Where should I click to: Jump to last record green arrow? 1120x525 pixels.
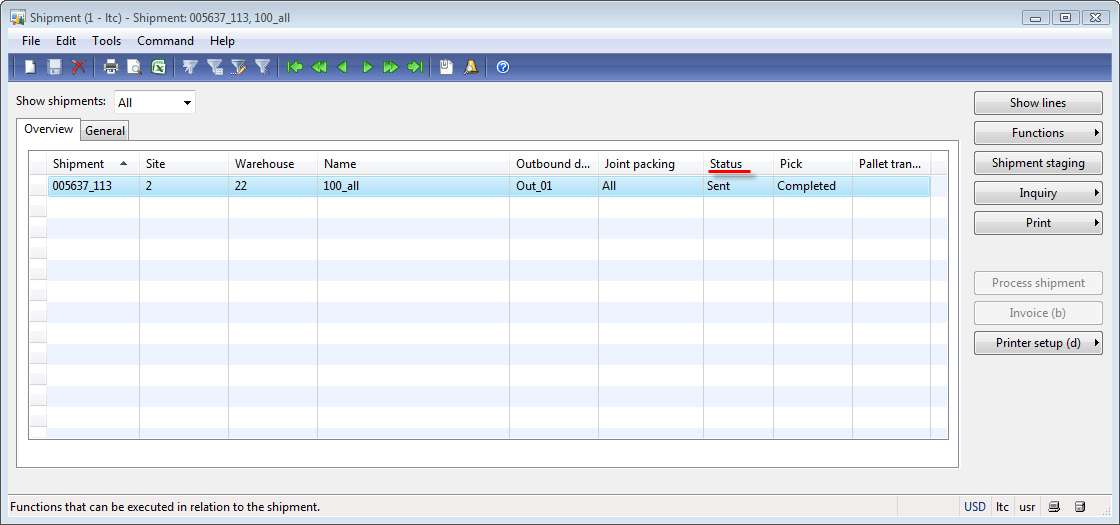(415, 67)
